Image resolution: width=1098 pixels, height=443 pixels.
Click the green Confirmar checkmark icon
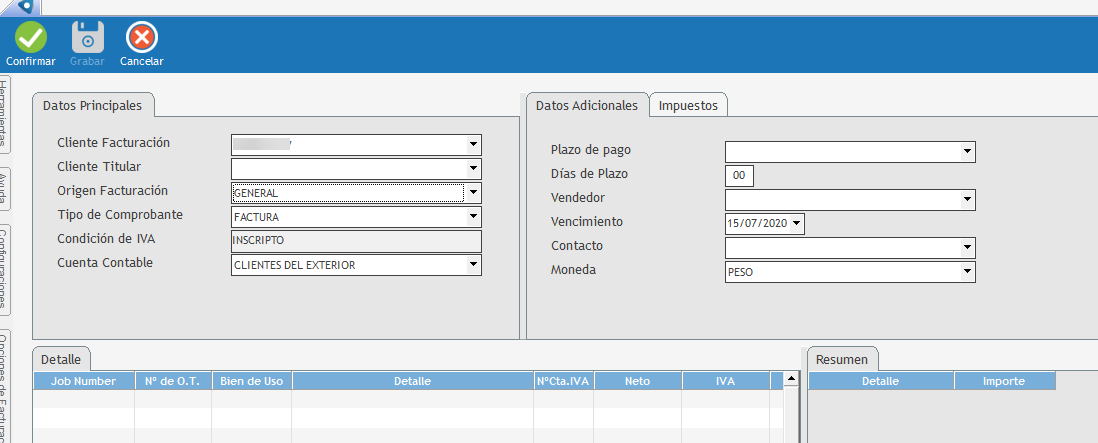[x=30, y=38]
